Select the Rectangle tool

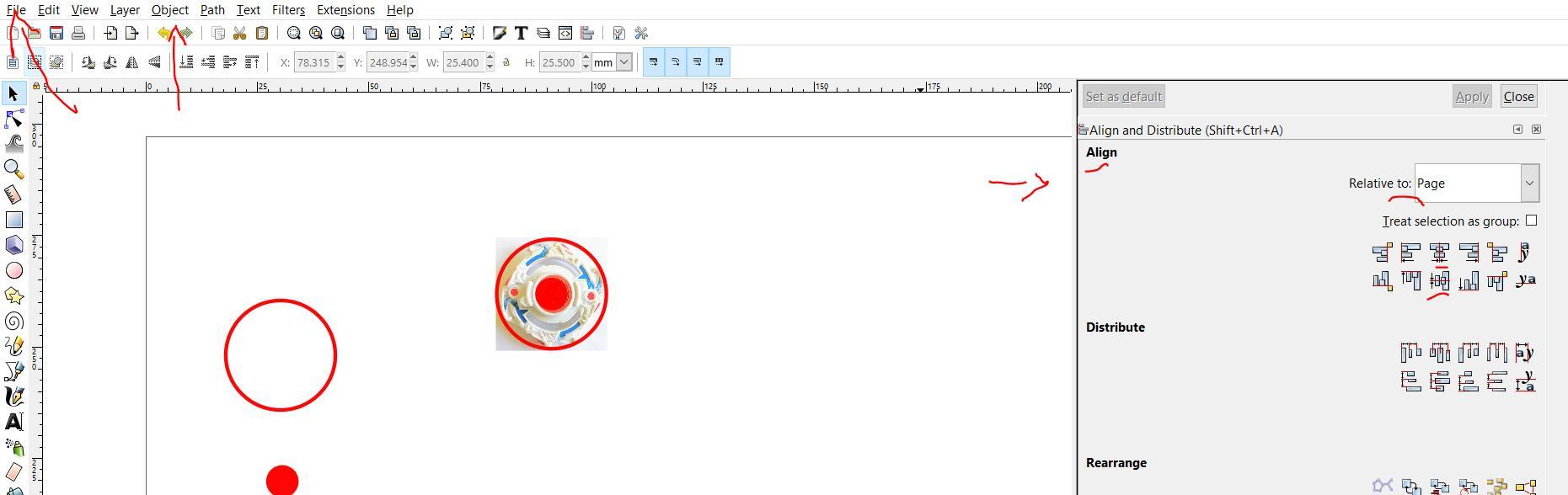[13, 220]
